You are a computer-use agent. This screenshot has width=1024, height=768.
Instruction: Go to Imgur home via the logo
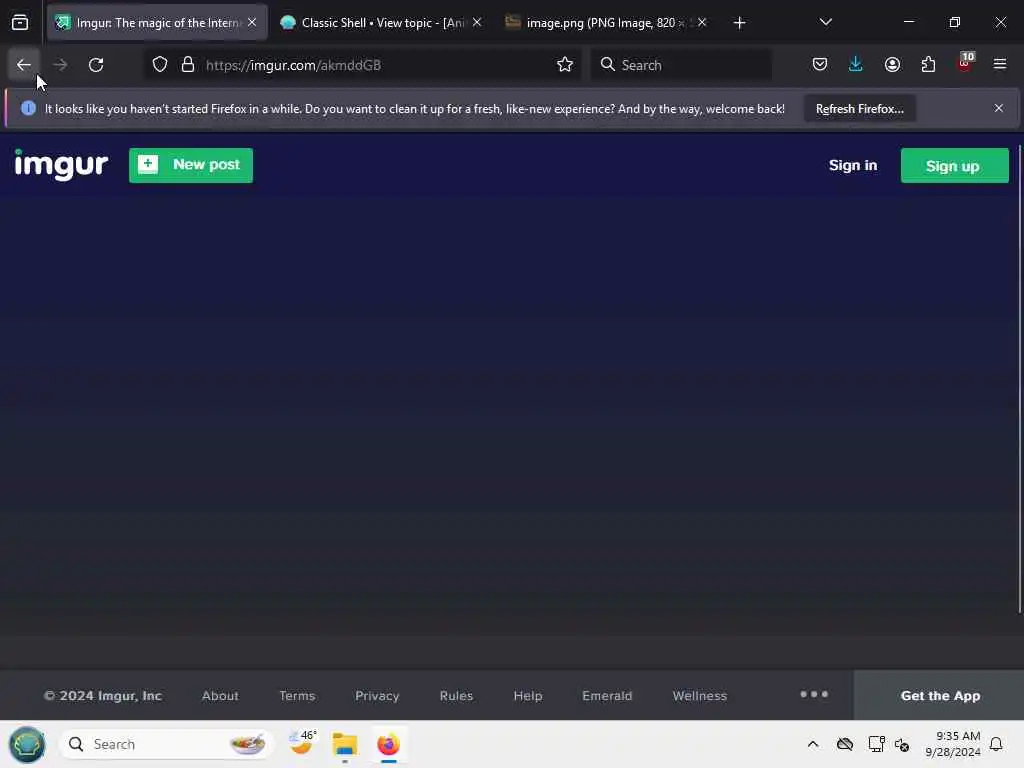coord(61,165)
